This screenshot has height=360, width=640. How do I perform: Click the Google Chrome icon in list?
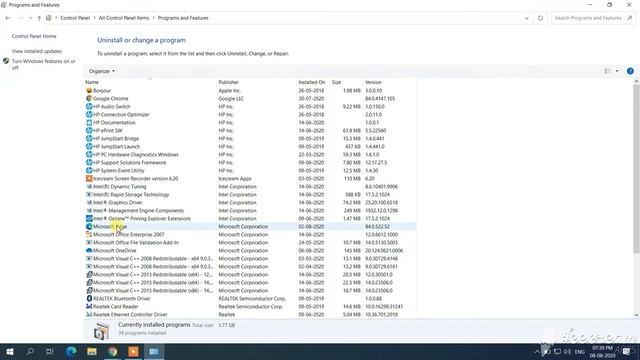pyautogui.click(x=89, y=98)
